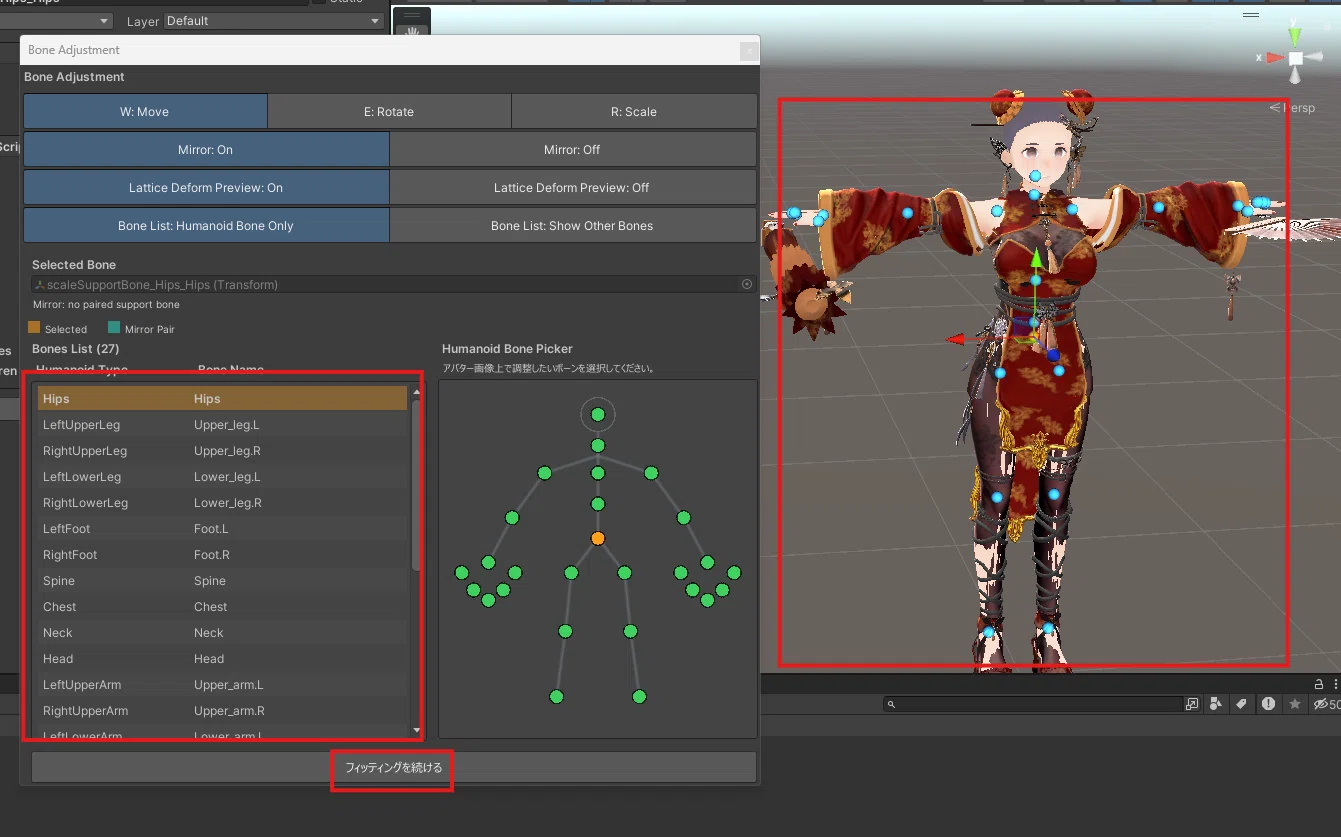Select the RightUpperArm bone row

(223, 711)
